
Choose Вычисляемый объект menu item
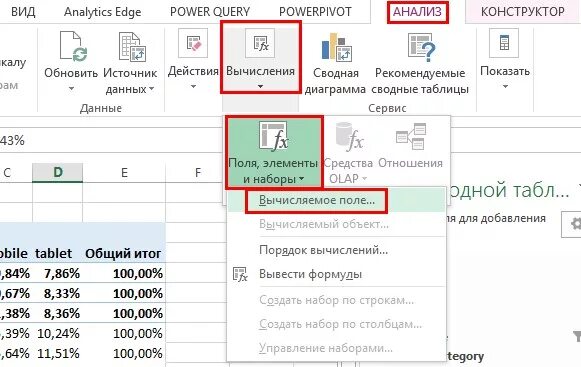(x=336, y=224)
